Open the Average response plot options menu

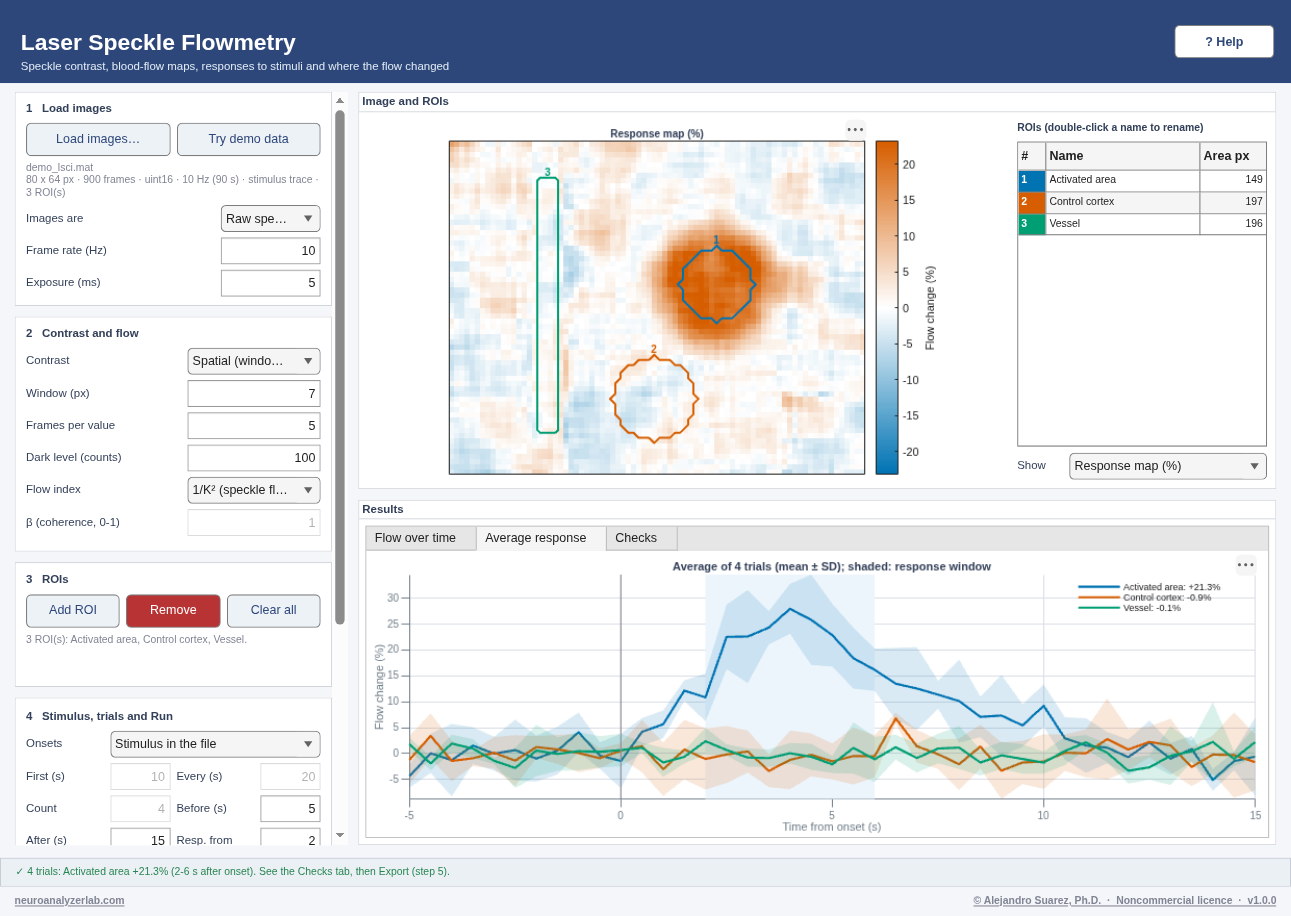[1246, 565]
